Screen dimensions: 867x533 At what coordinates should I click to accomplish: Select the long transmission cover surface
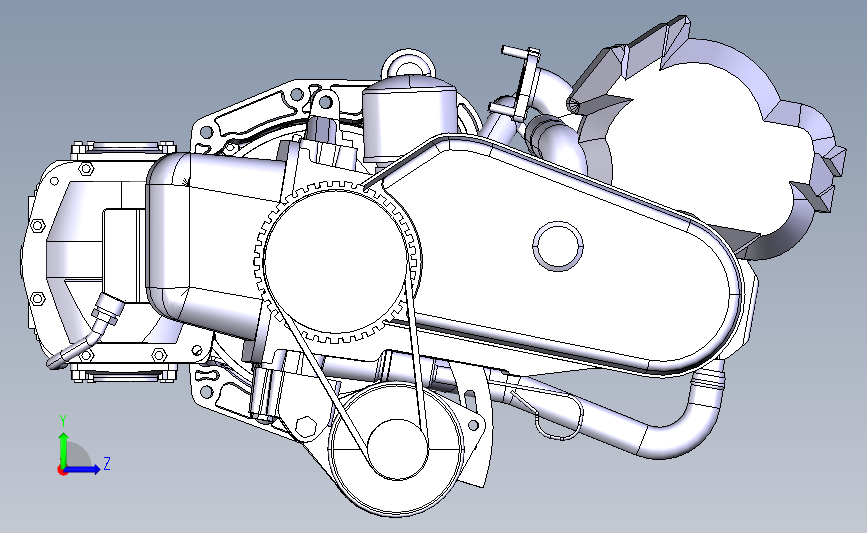[x=558, y=254]
